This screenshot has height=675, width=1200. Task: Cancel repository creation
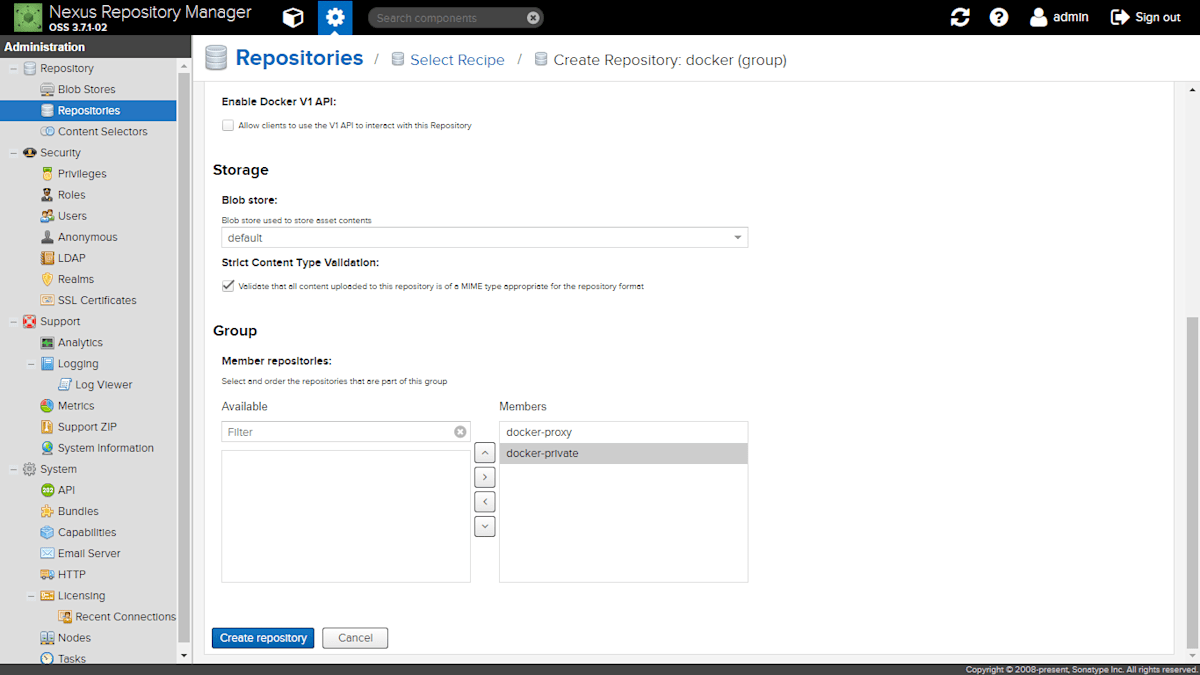[355, 638]
